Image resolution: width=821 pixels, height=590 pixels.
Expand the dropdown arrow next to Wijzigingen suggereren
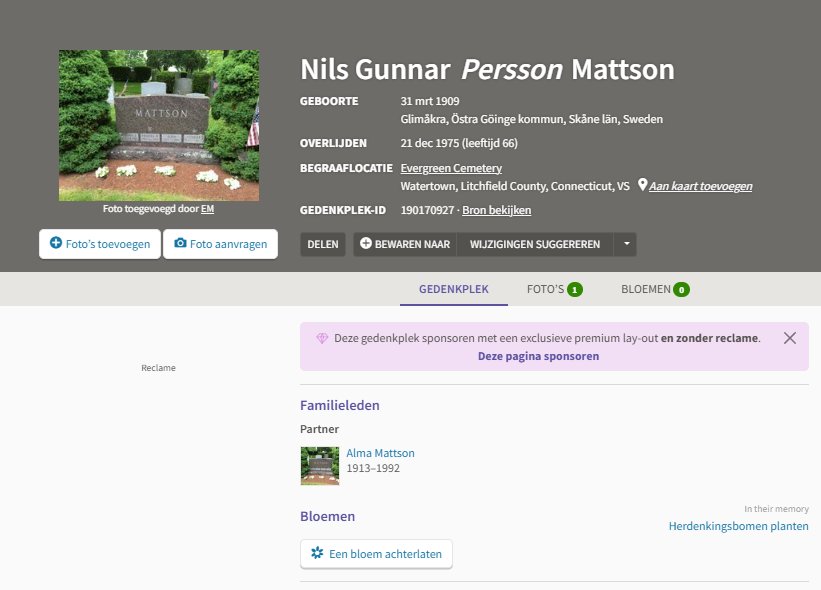624,244
